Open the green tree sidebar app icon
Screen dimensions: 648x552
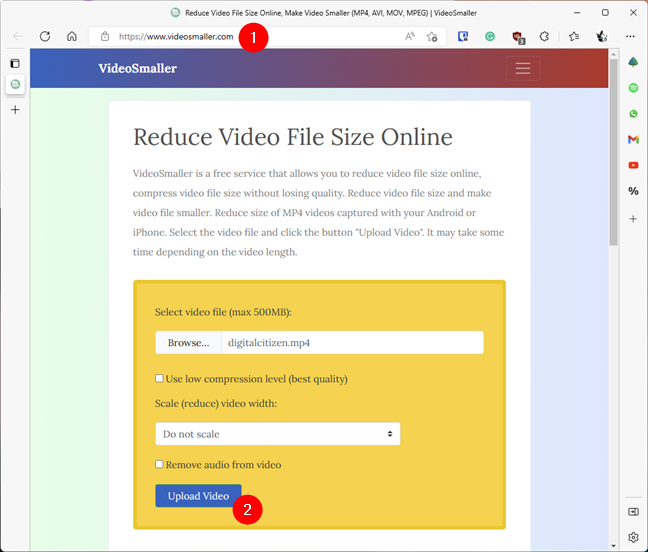[x=633, y=62]
